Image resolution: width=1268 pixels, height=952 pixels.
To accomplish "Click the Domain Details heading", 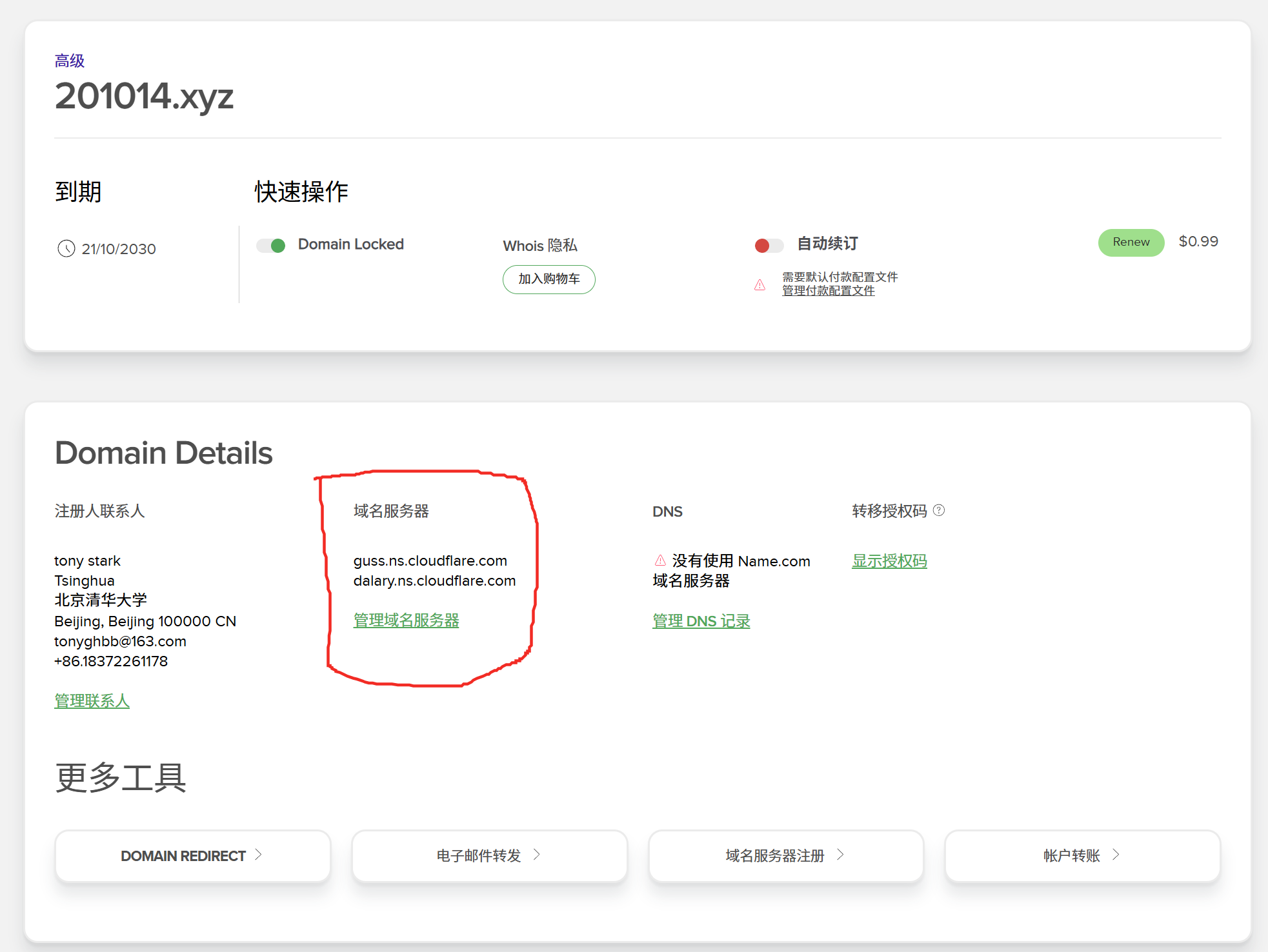I will point(164,453).
